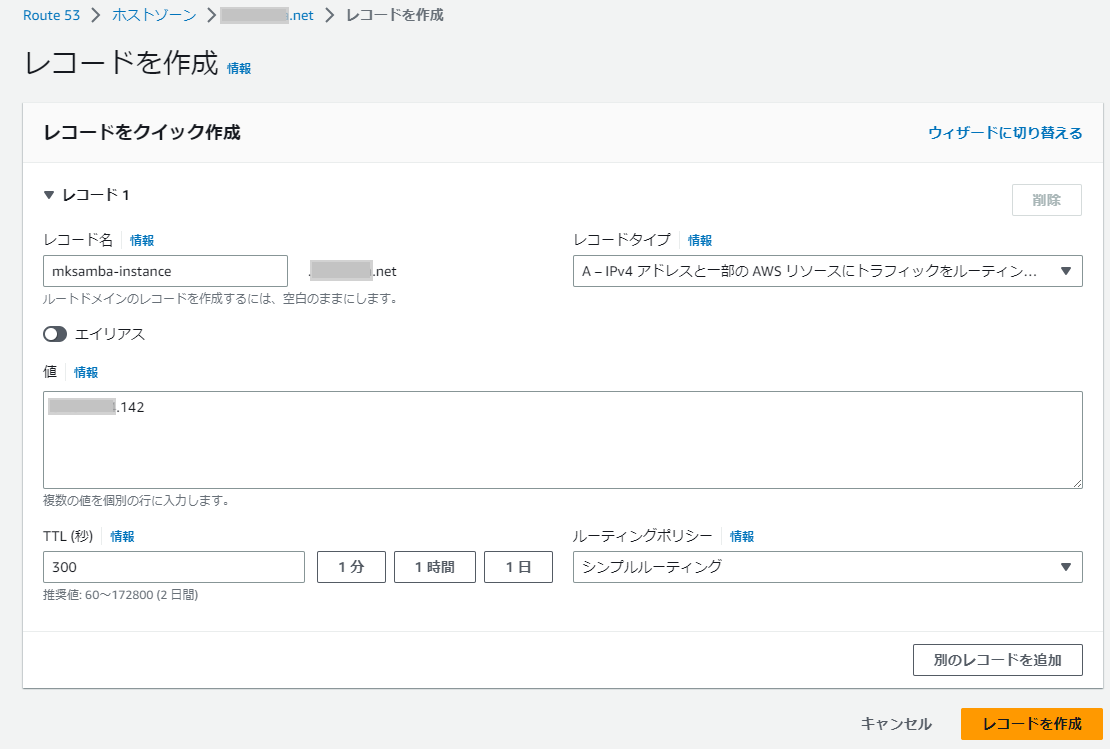
Task: Open the シンプルルーティング policy dropdown
Action: pos(828,567)
